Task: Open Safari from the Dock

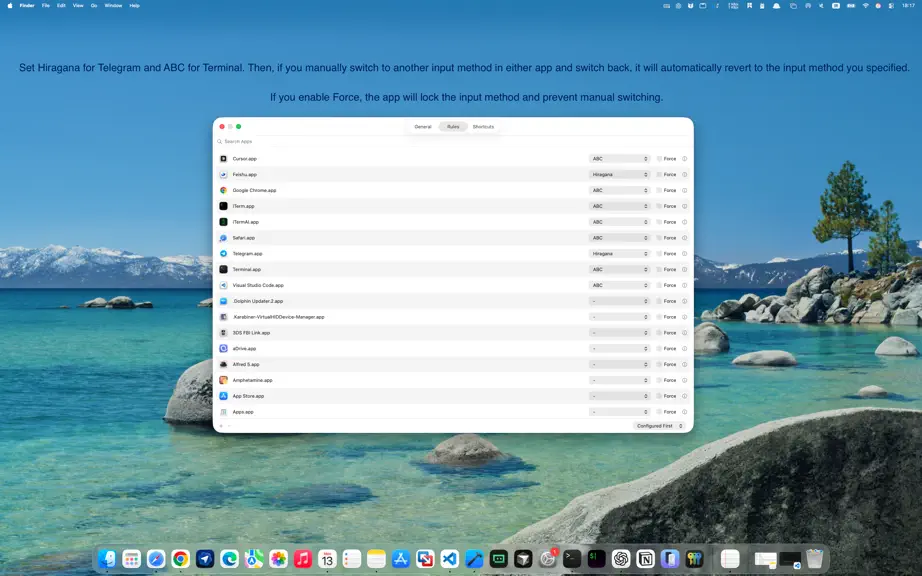Action: click(x=156, y=558)
